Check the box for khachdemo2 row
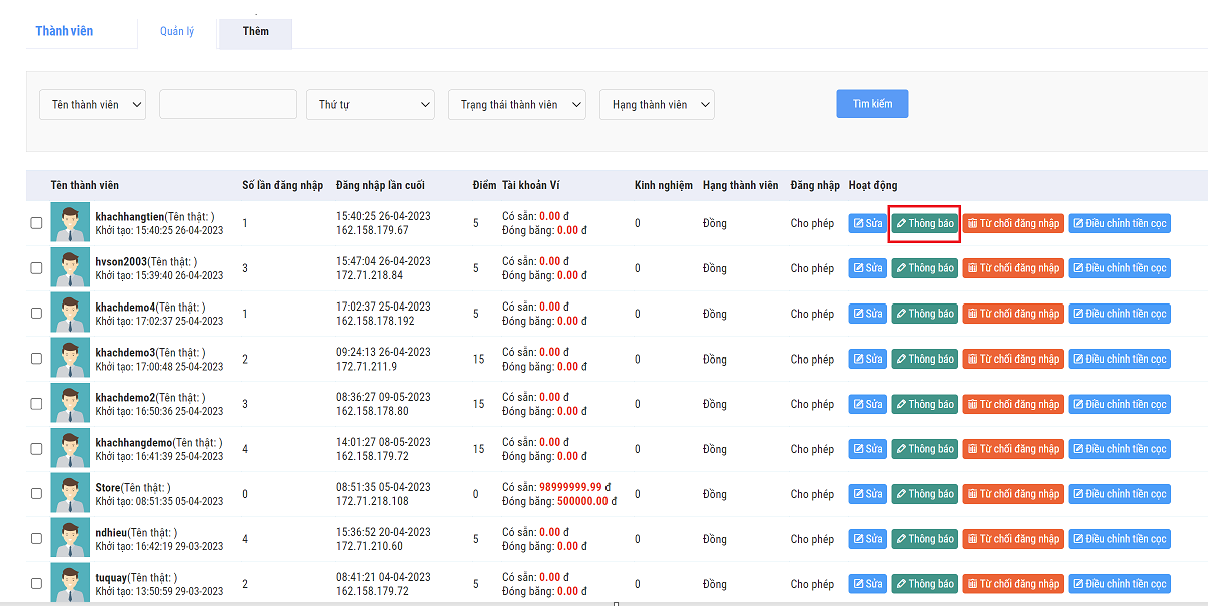Image resolution: width=1208 pixels, height=606 pixels. tap(36, 404)
